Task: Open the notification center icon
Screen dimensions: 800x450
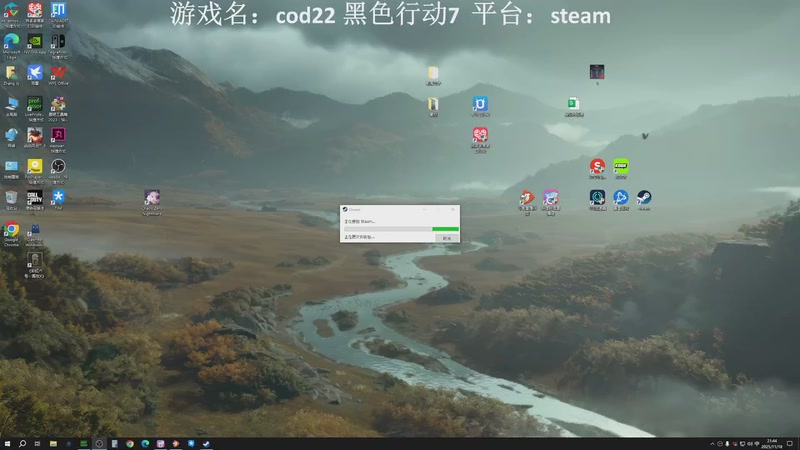Action: point(790,444)
